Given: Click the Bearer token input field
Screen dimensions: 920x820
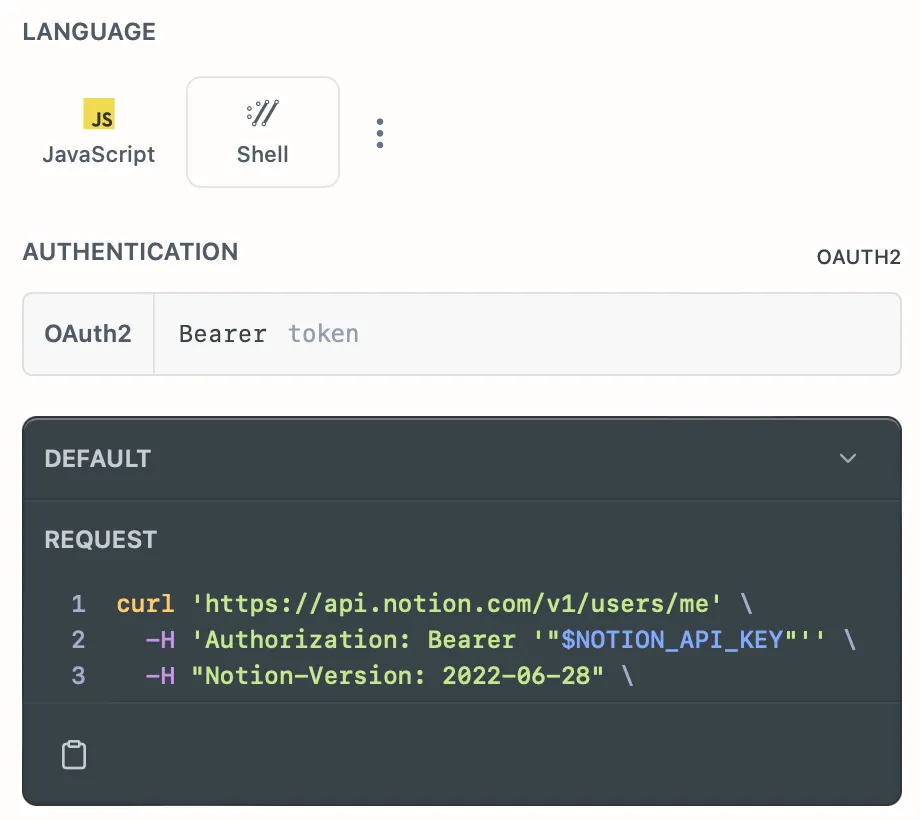Looking at the screenshot, I should (527, 334).
